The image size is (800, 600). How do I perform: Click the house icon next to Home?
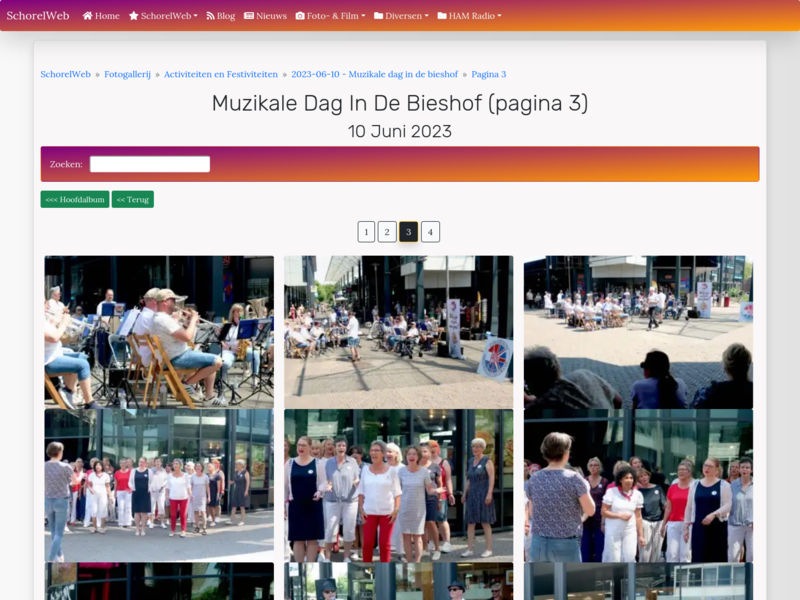(87, 16)
